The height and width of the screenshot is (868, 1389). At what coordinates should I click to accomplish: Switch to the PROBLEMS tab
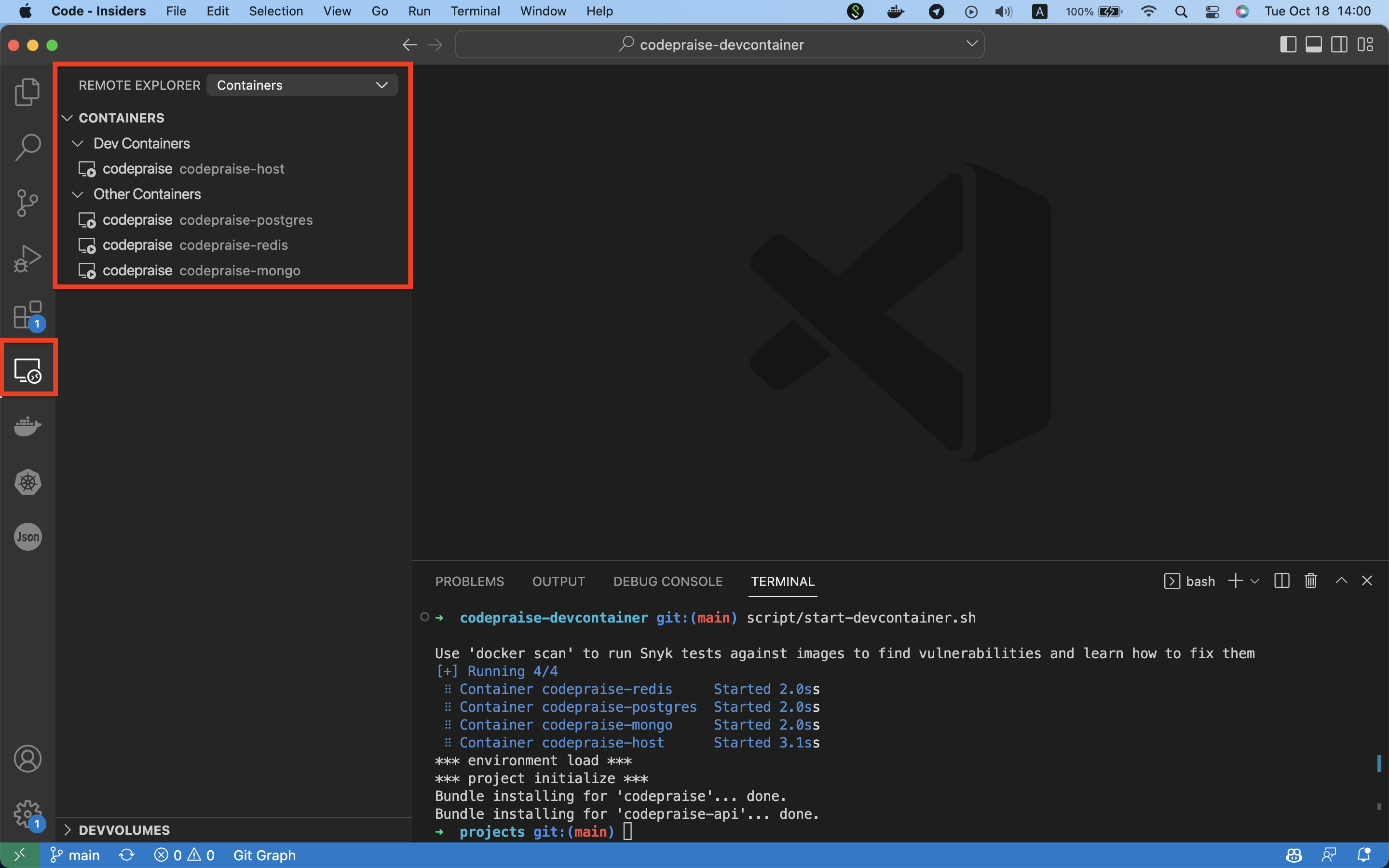coord(469,582)
